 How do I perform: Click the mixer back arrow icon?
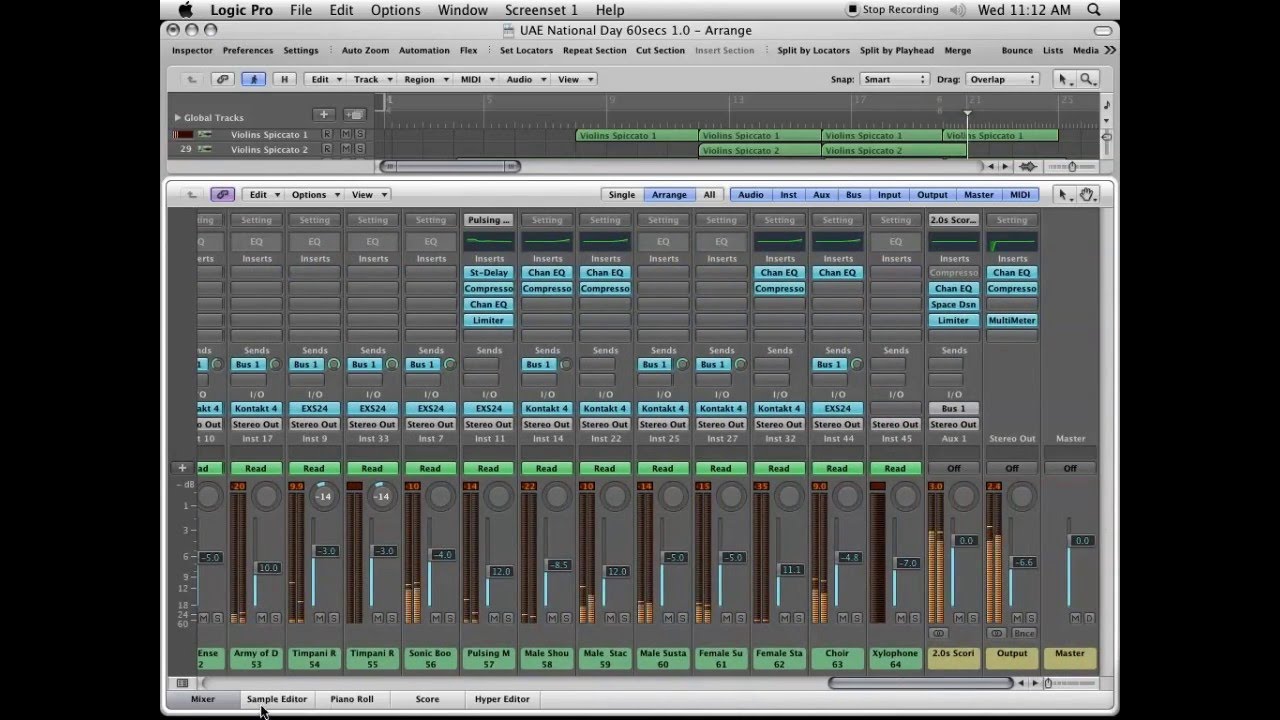(191, 194)
